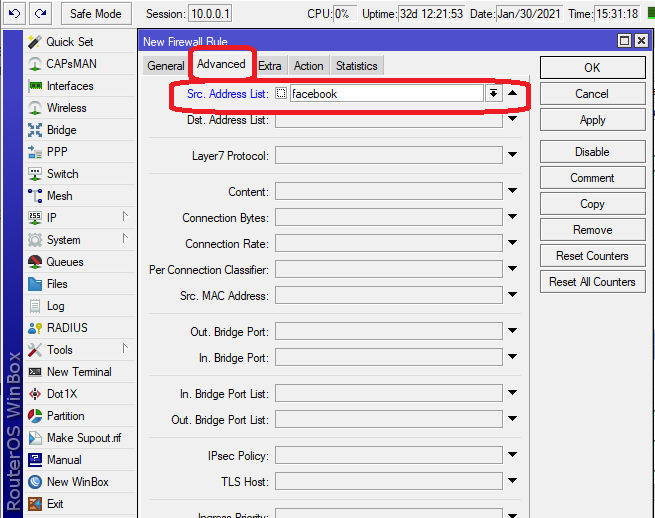This screenshot has width=655, height=518.
Task: Open Make Supout.rif icon
Action: (x=35, y=438)
